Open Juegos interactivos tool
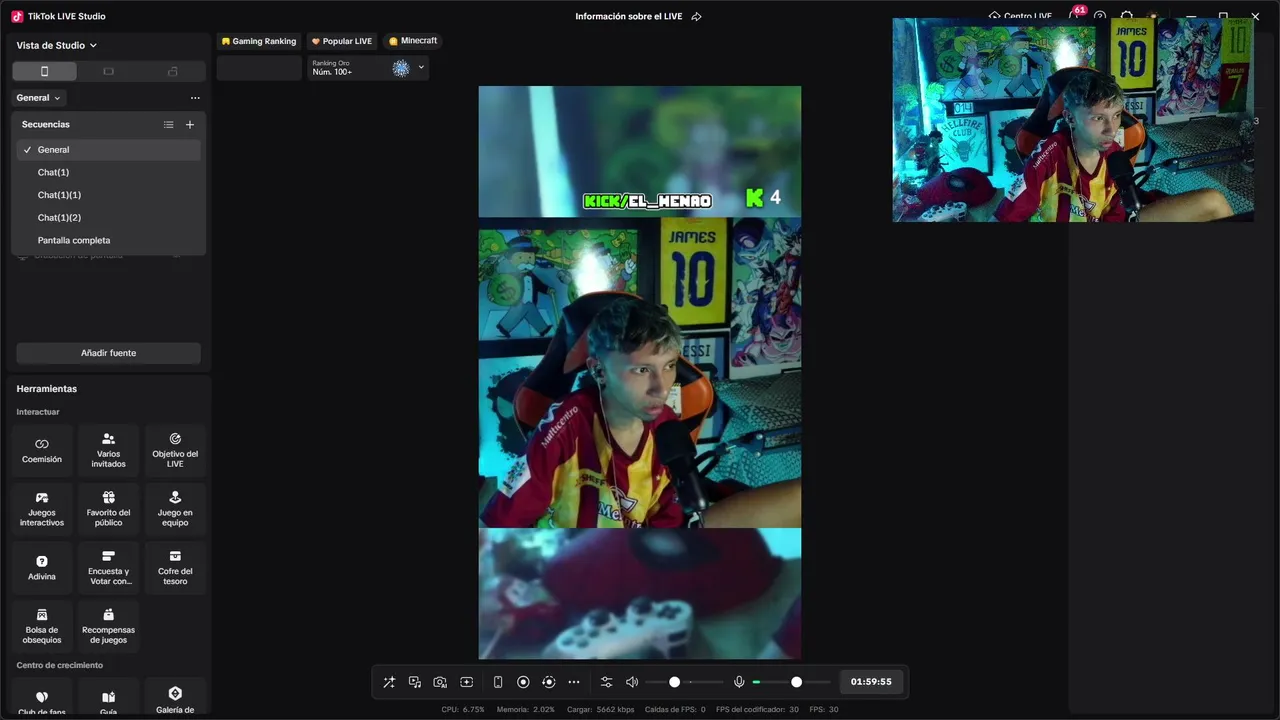This screenshot has height=720, width=1280. (x=42, y=510)
